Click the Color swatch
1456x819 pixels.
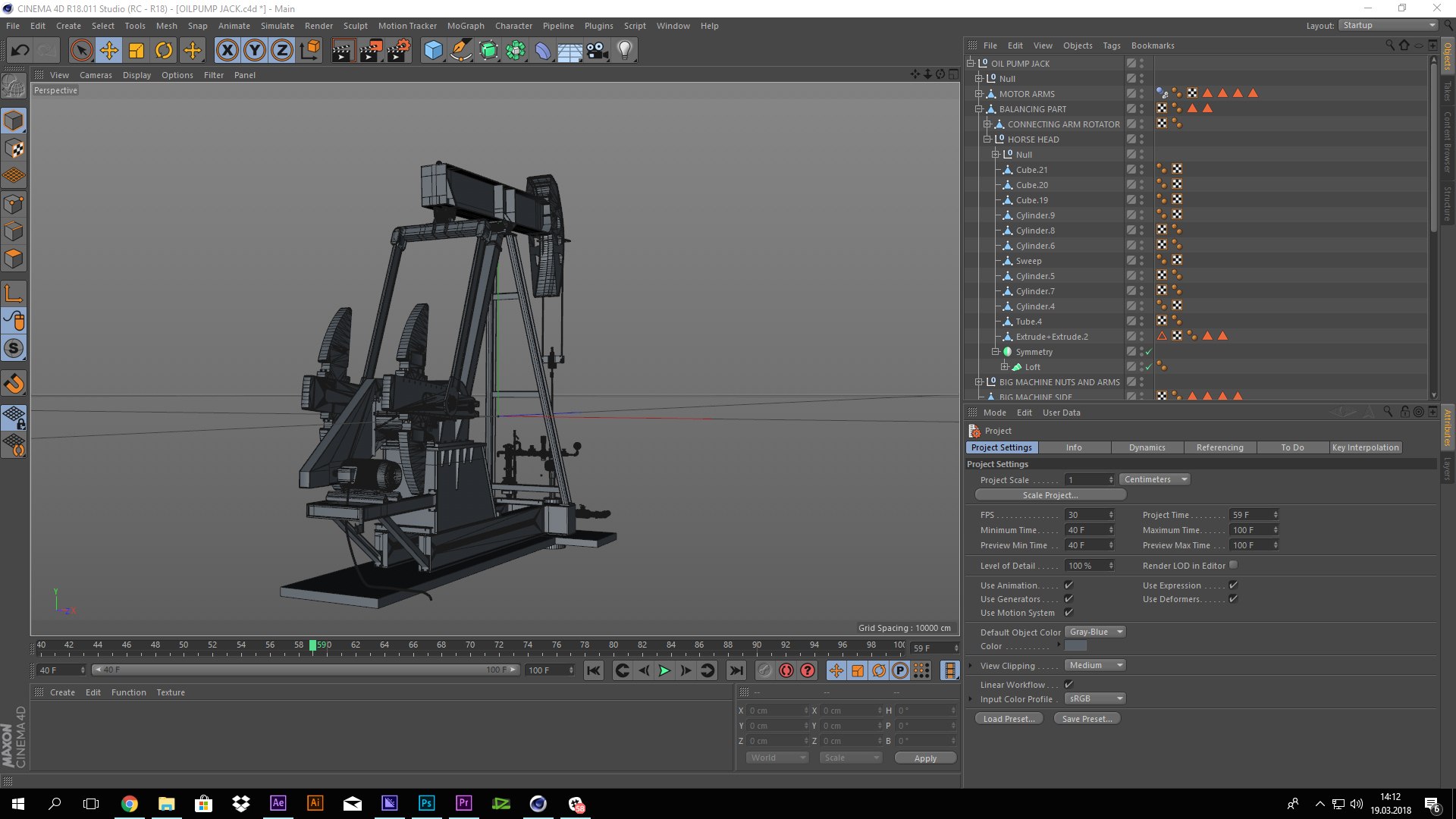1075,645
